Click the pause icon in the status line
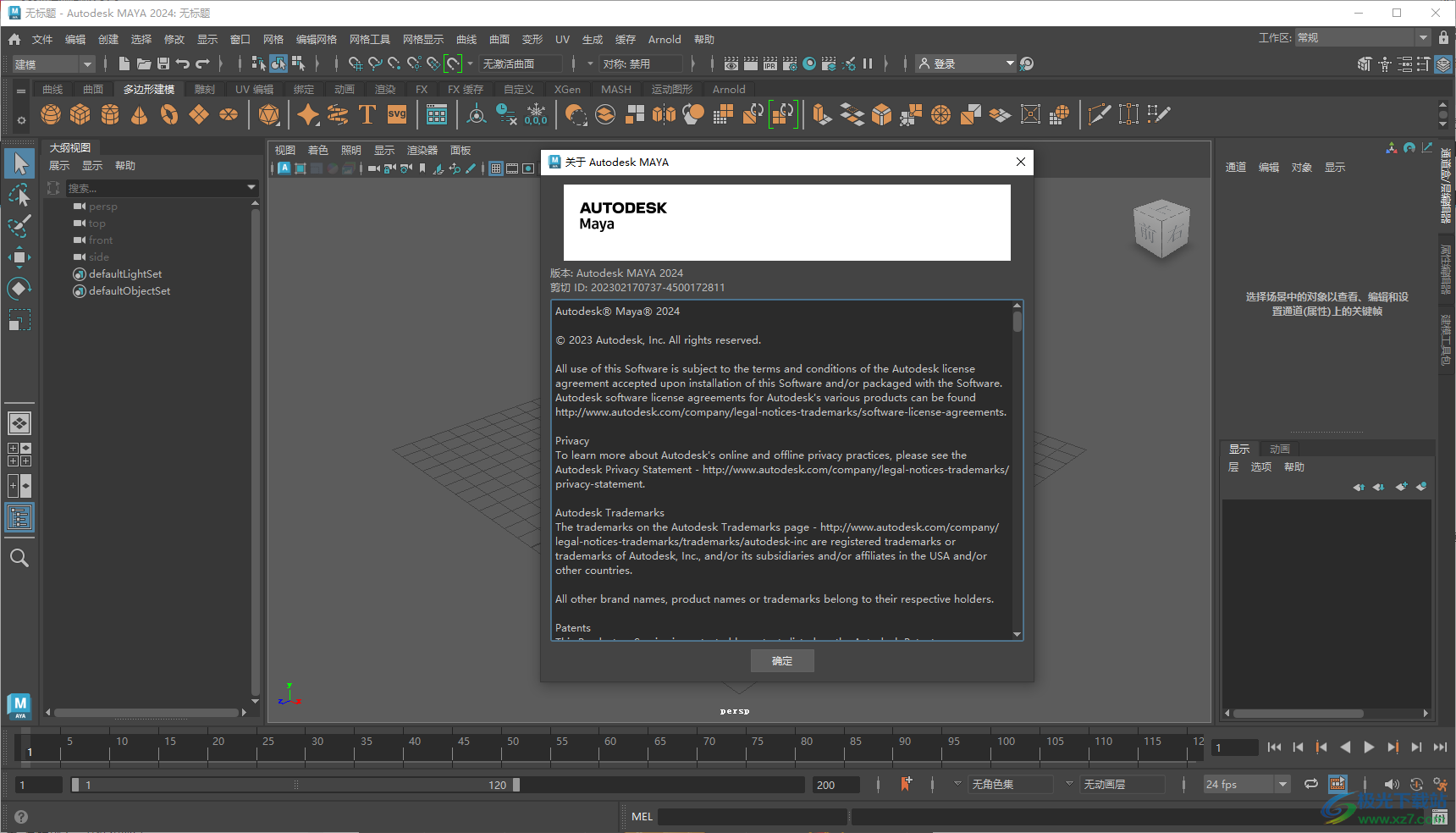This screenshot has width=1456, height=833. 868,63
